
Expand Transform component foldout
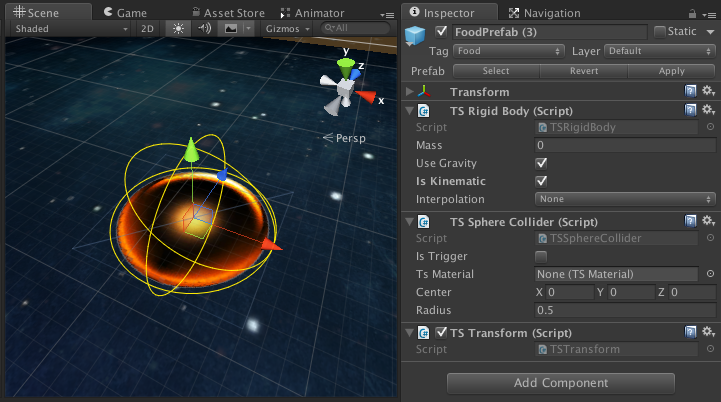tap(409, 92)
